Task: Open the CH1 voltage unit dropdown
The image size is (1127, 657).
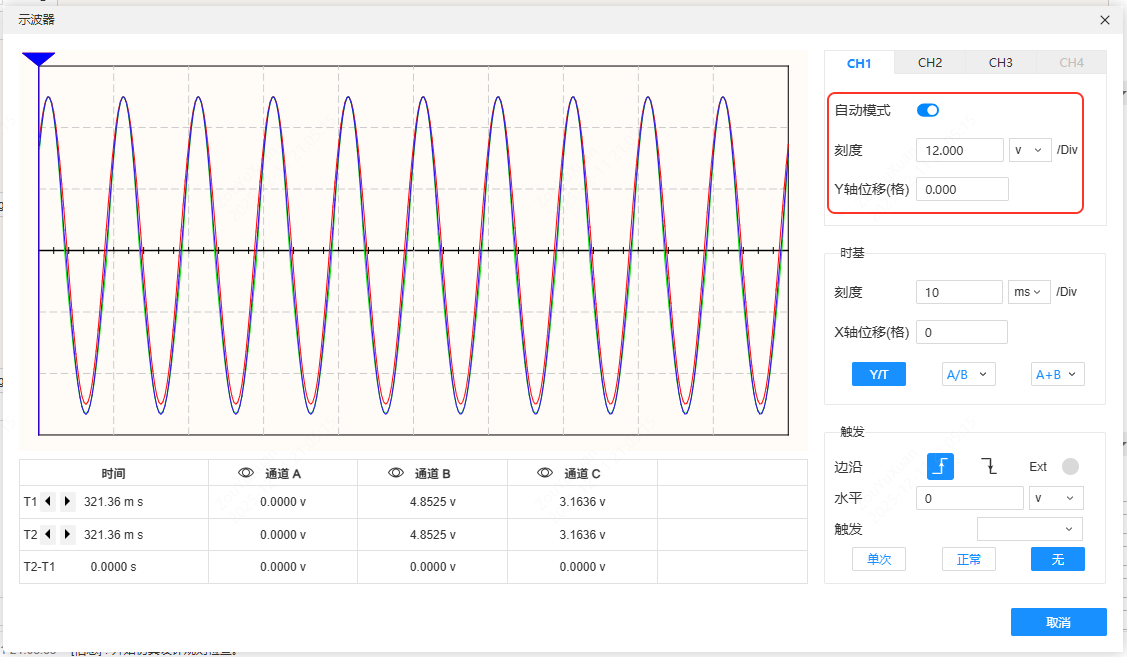Action: pos(1029,150)
